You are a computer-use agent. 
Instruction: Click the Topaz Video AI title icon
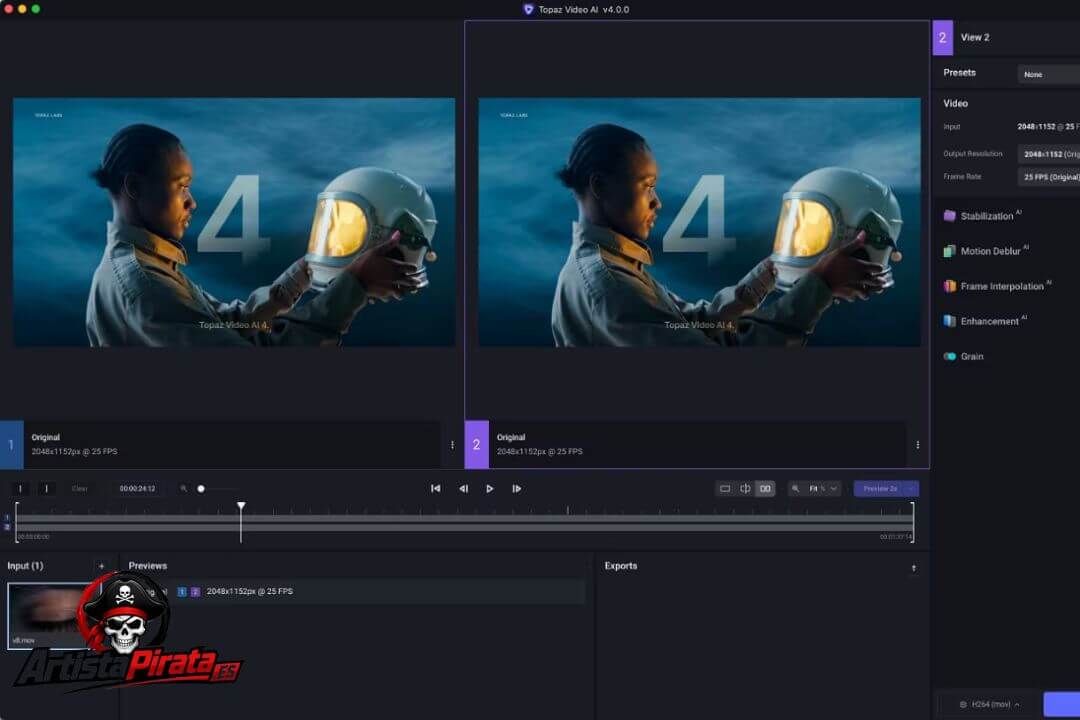point(528,10)
